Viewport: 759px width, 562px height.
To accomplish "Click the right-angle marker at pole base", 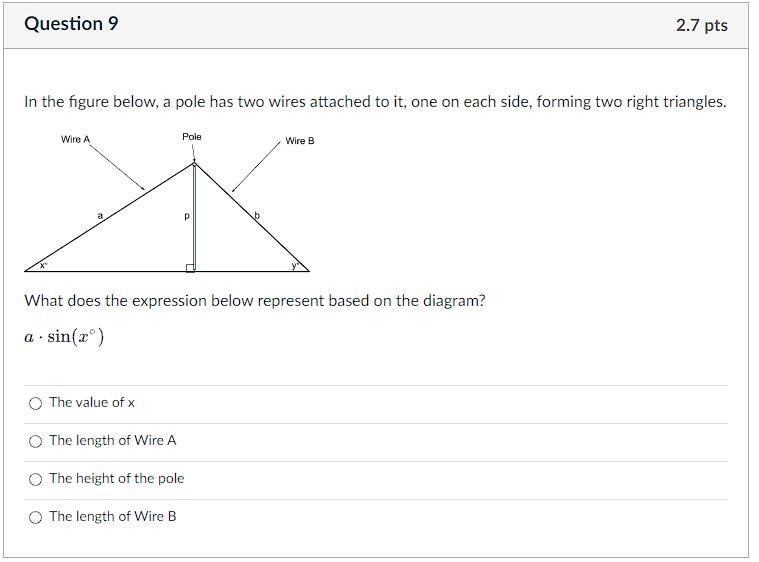I will [190, 268].
